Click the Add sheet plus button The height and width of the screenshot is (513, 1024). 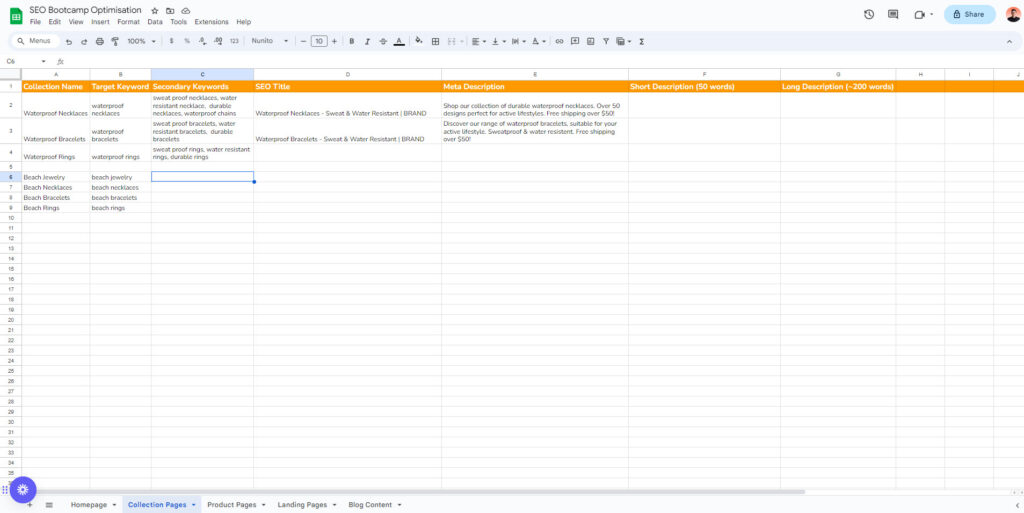(29, 505)
